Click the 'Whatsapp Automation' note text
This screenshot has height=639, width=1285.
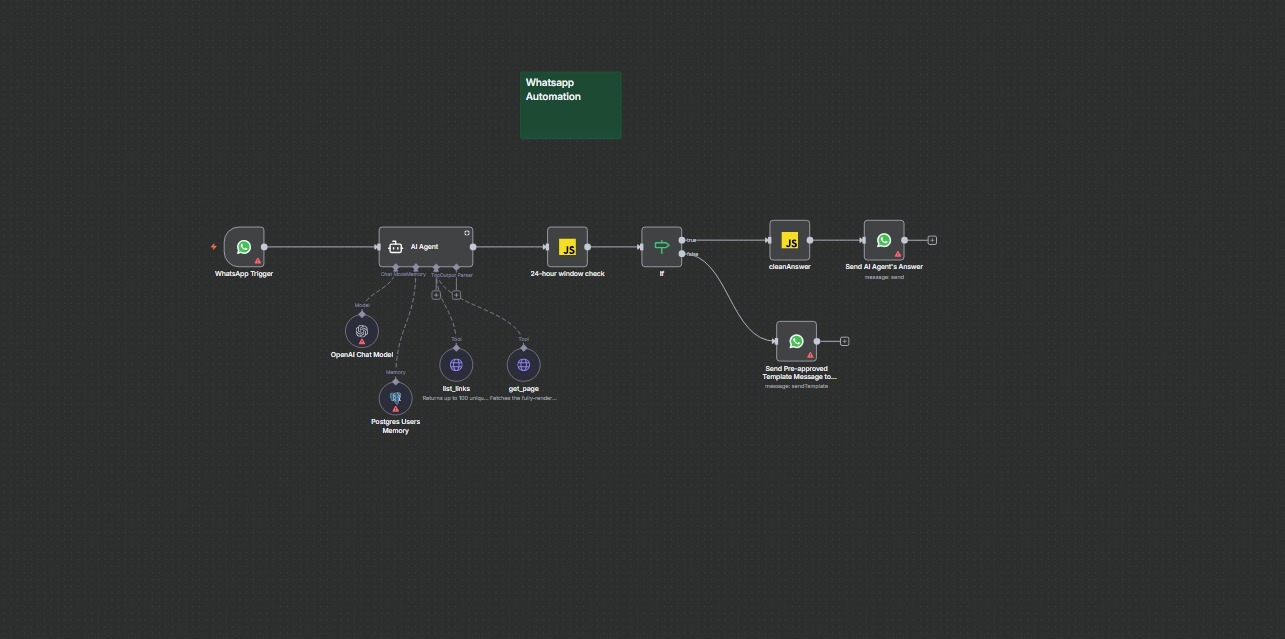pyautogui.click(x=553, y=89)
